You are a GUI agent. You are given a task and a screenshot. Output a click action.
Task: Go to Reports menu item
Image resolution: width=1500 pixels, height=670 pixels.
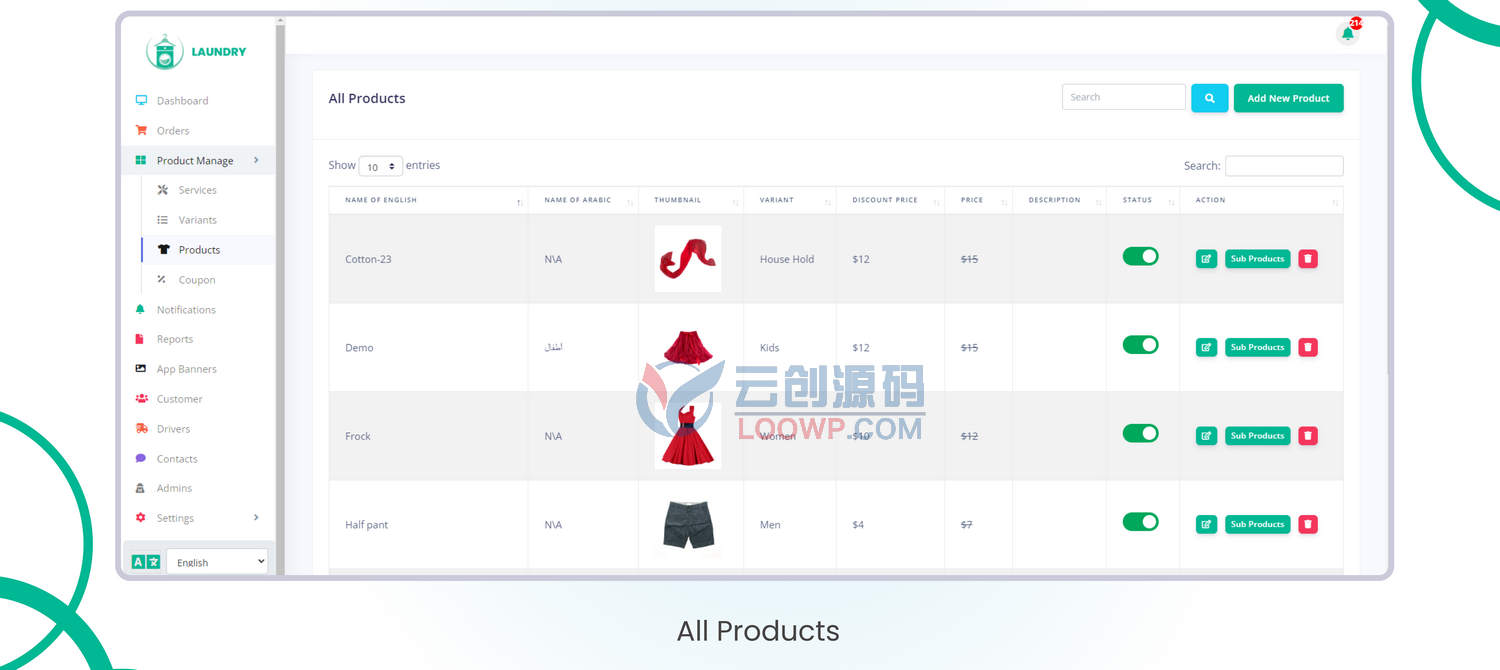point(175,339)
